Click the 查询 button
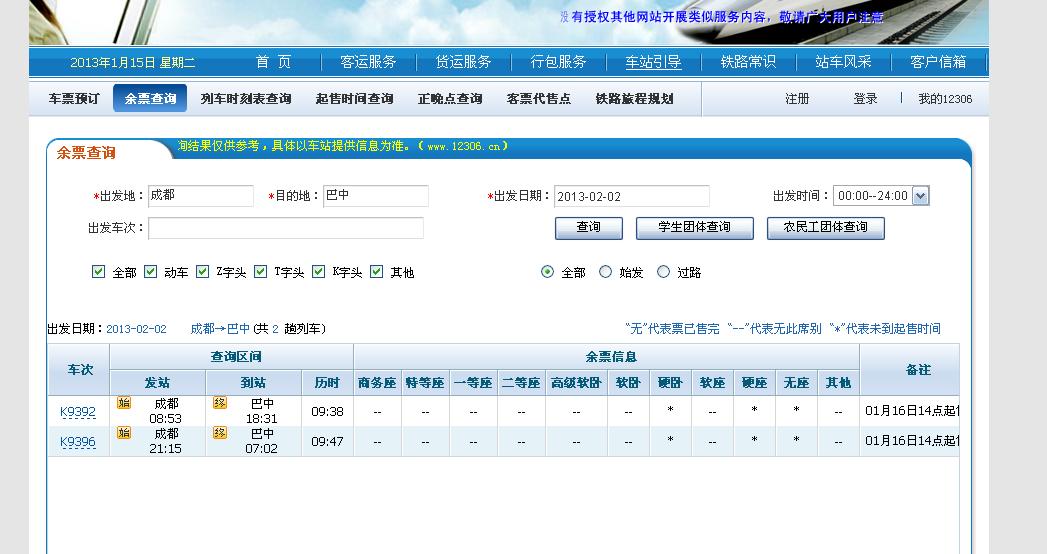1047x554 pixels. coord(589,228)
